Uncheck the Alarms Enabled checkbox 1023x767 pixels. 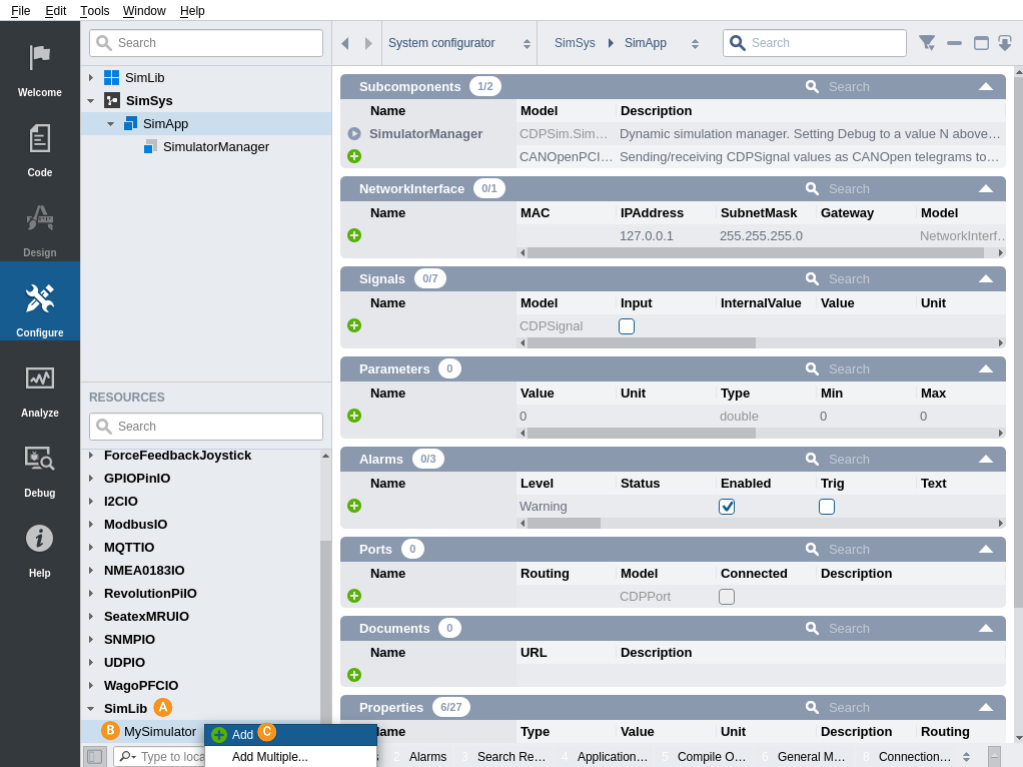(x=727, y=507)
